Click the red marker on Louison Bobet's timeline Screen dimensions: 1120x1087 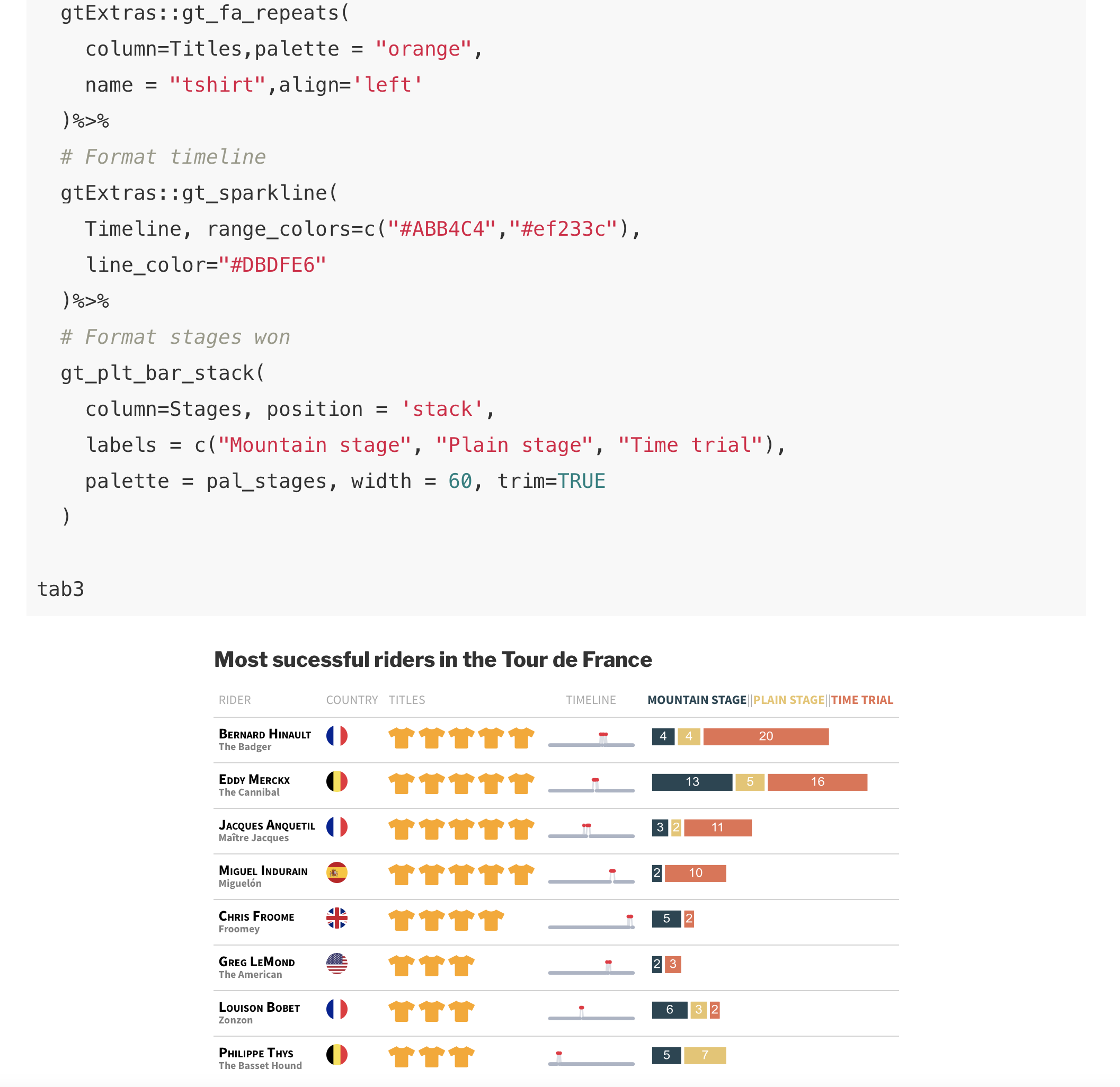581,1008
